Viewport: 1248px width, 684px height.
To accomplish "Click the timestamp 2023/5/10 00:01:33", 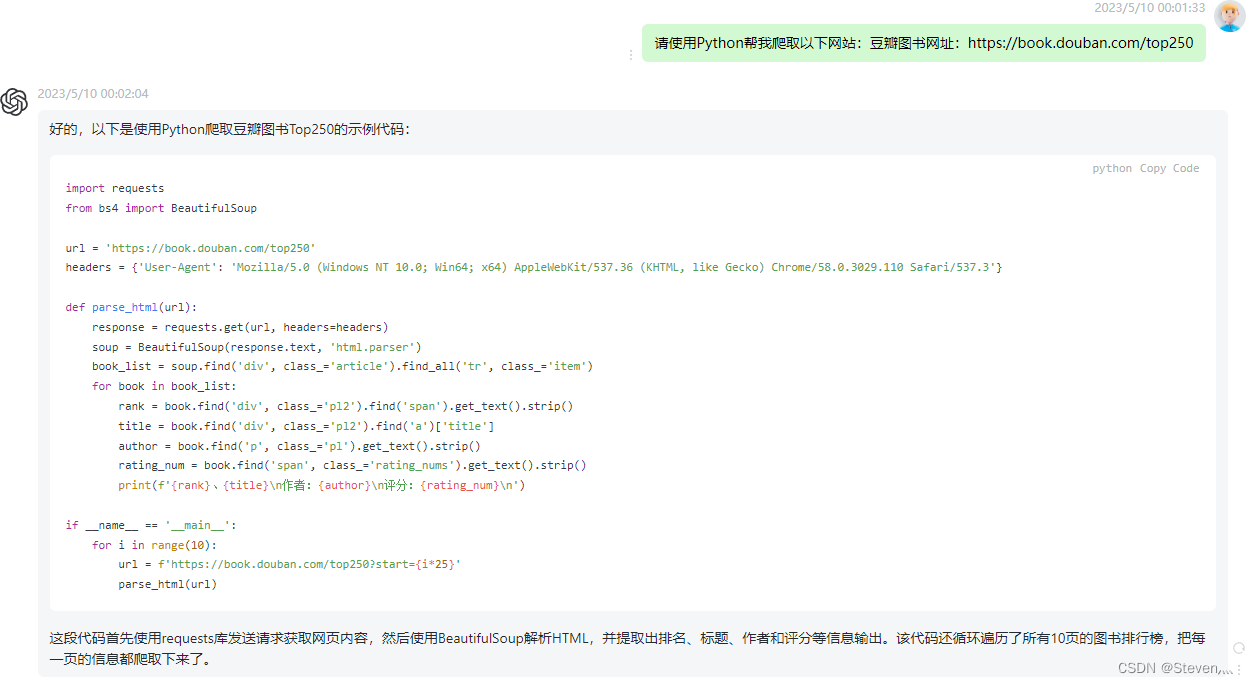I will 1149,7.
